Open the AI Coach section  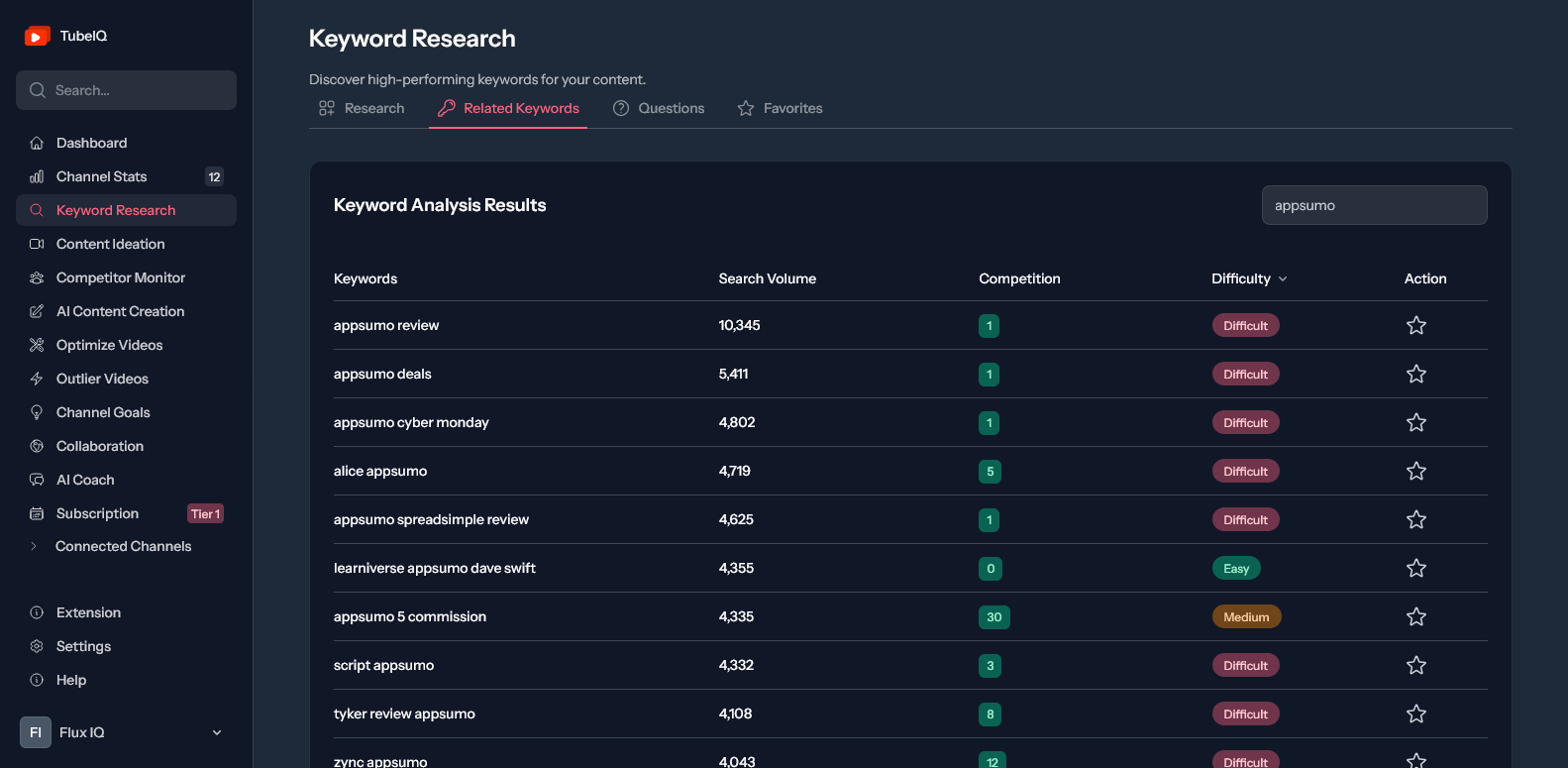click(126, 480)
